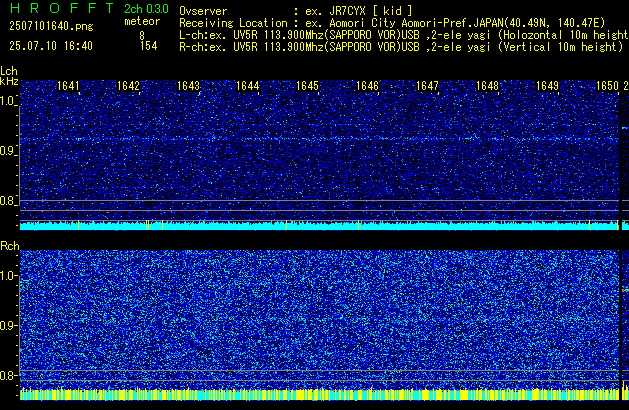The height and width of the screenshot is (410, 629).
Task: Click the 0.8 frequency label on Rch
Action: (x=7, y=375)
